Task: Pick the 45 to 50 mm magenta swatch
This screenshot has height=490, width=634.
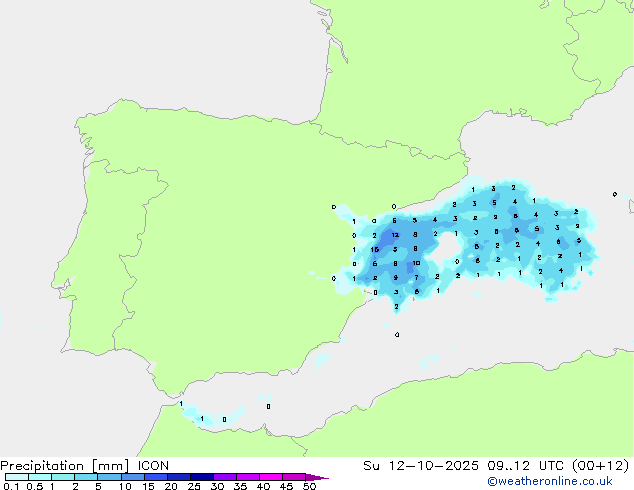Action: (x=296, y=477)
